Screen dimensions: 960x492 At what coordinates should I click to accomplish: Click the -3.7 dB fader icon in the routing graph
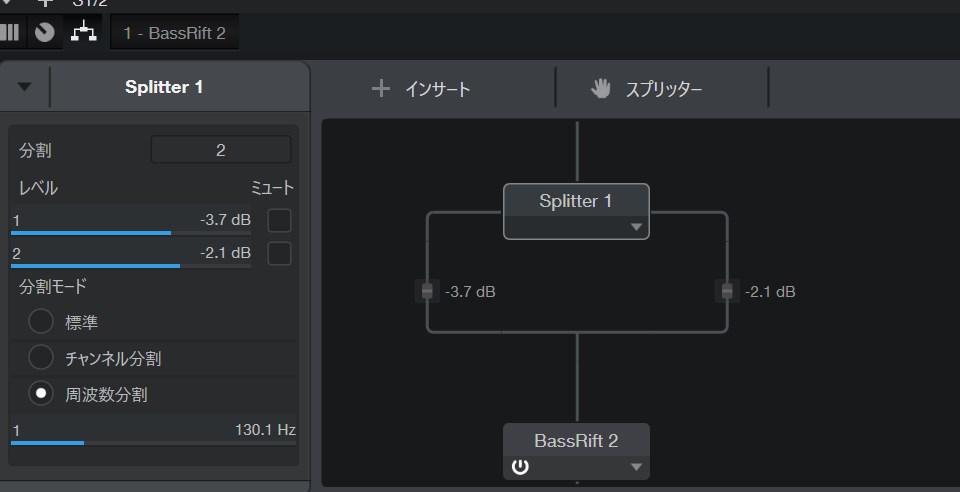[427, 291]
